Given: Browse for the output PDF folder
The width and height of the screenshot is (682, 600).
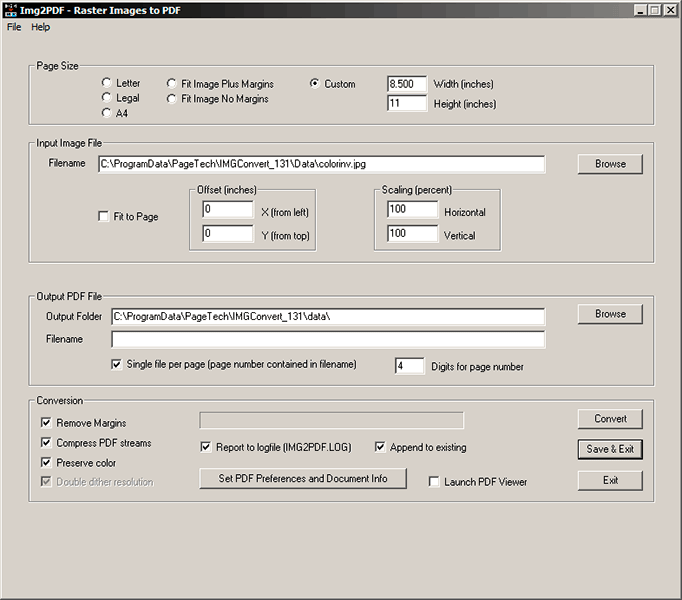Looking at the screenshot, I should 610,314.
